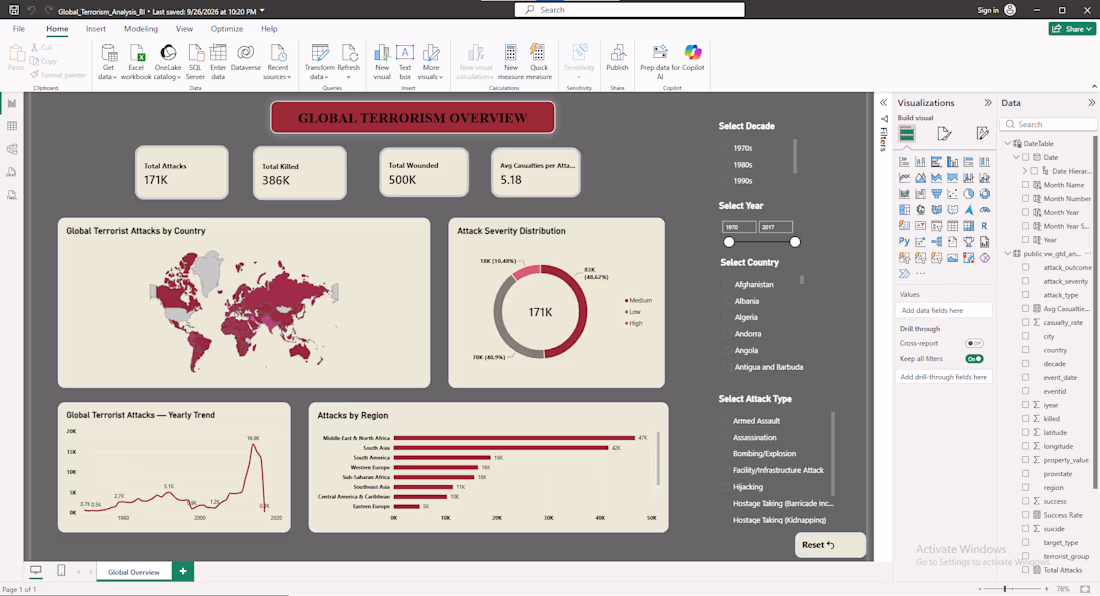Open Dataverse from the ribbon
The height and width of the screenshot is (596, 1100).
(x=246, y=57)
